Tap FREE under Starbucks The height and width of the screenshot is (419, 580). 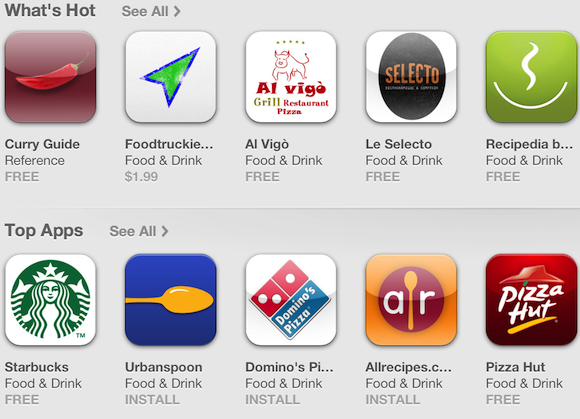22,400
